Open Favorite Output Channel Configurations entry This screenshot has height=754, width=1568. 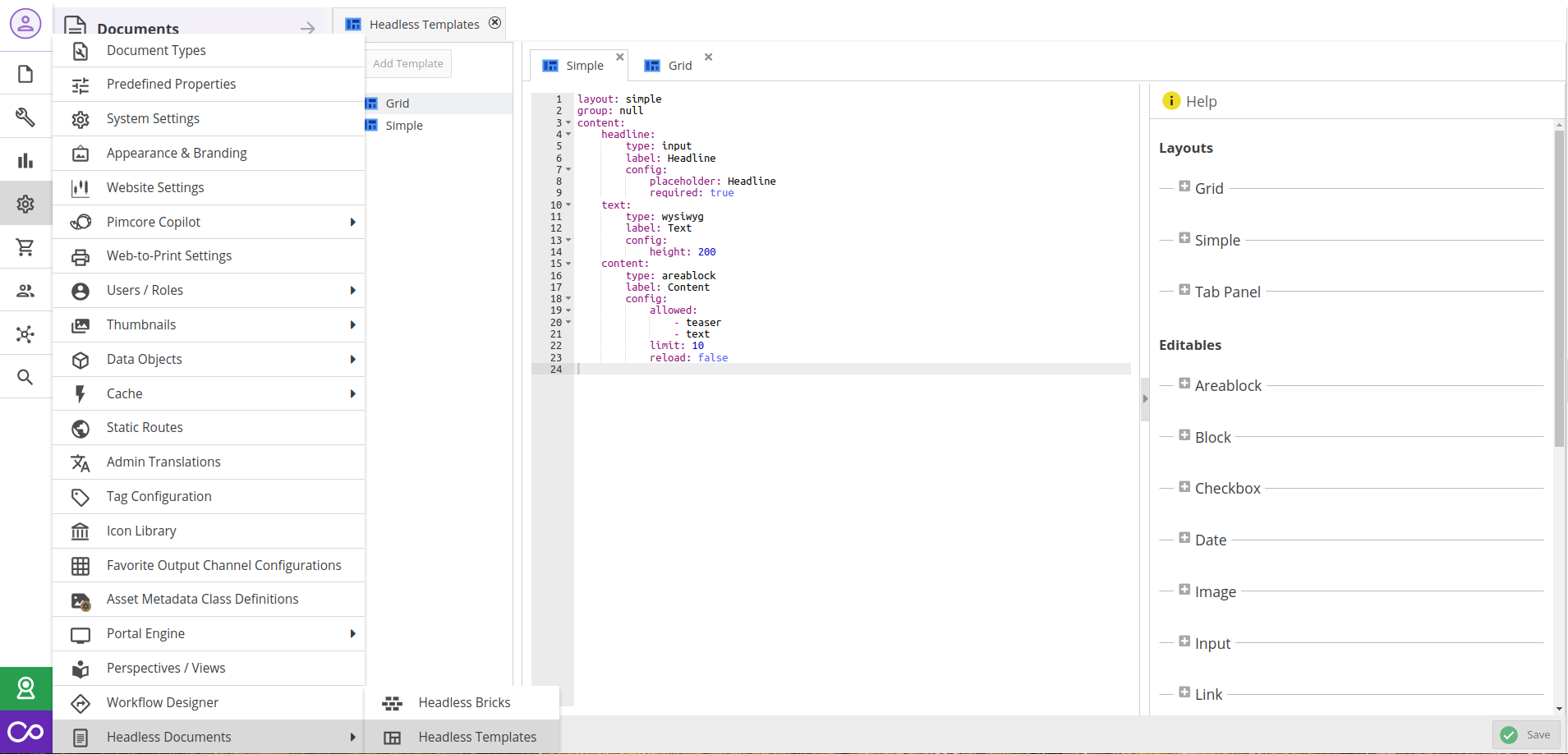coord(209,566)
